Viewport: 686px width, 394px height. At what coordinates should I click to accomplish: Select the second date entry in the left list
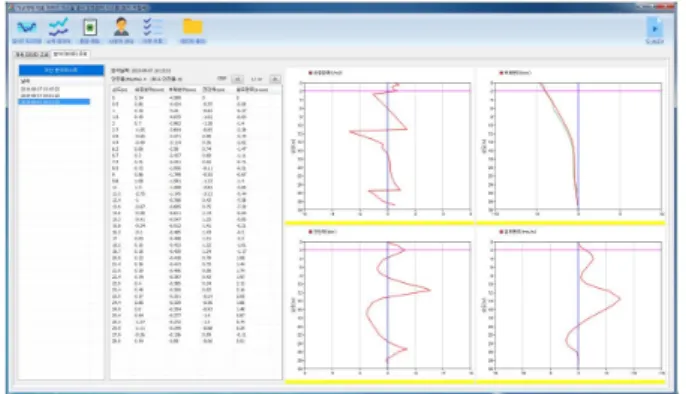pyautogui.click(x=40, y=95)
